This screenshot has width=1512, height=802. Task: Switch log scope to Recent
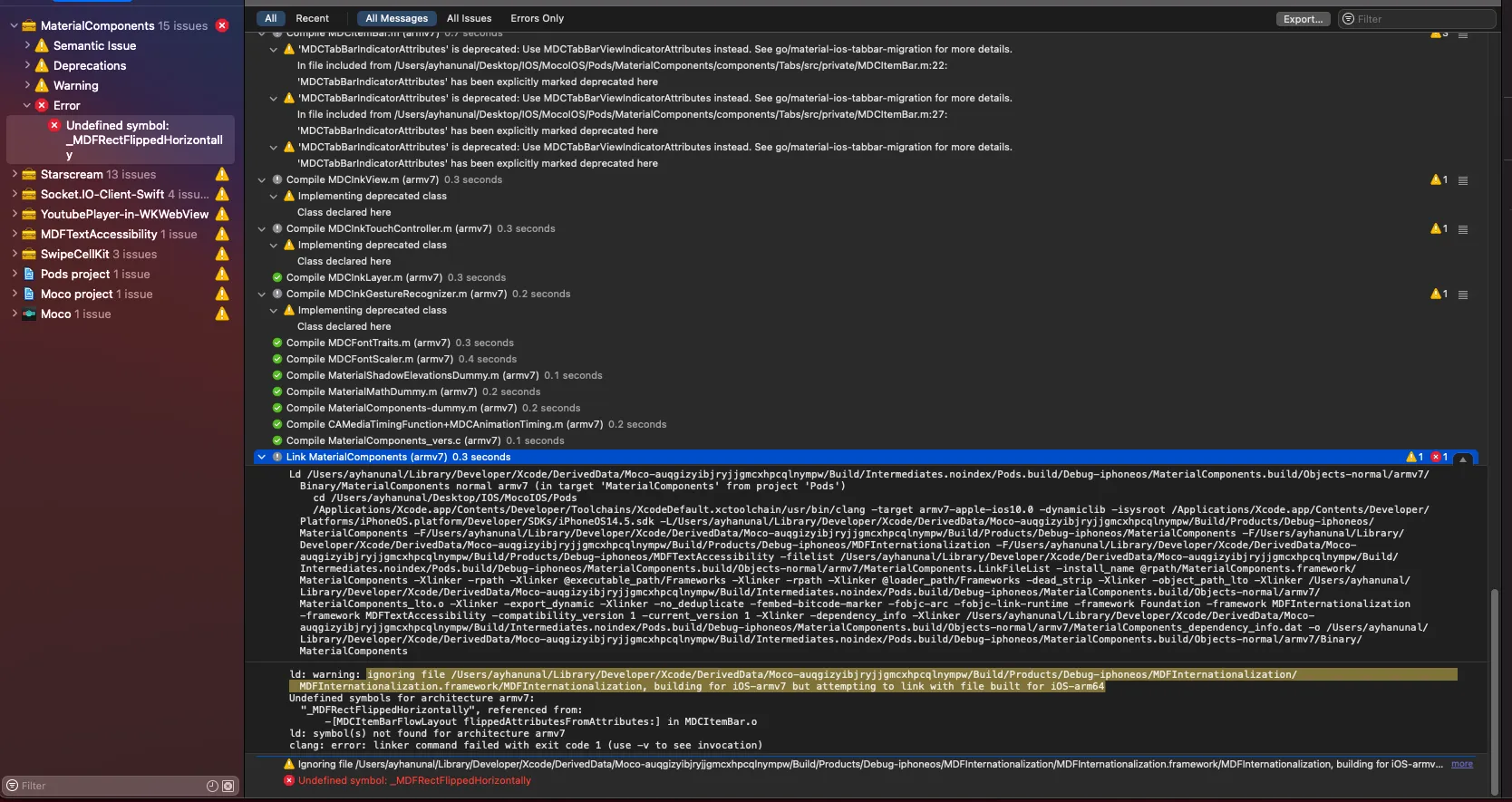pyautogui.click(x=312, y=18)
